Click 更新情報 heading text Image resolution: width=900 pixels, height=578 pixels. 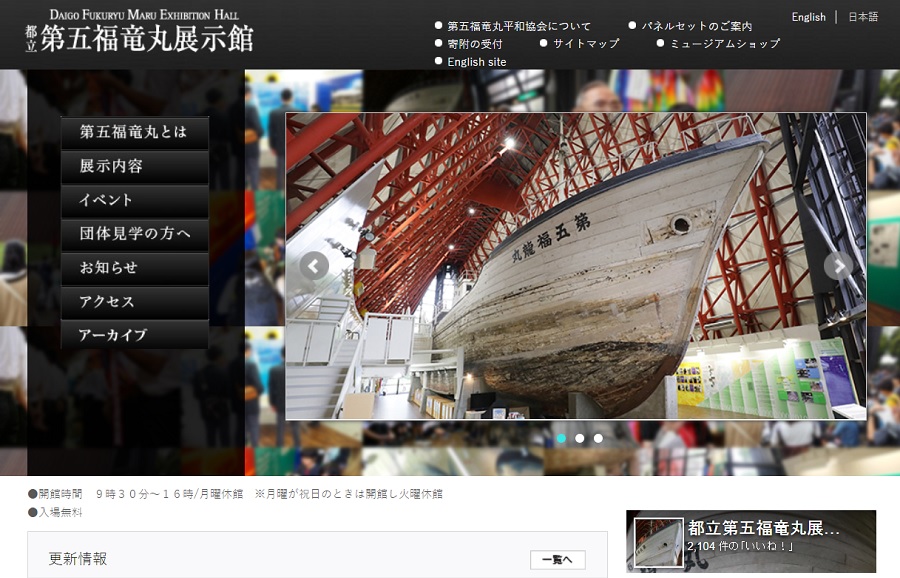[x=78, y=558]
